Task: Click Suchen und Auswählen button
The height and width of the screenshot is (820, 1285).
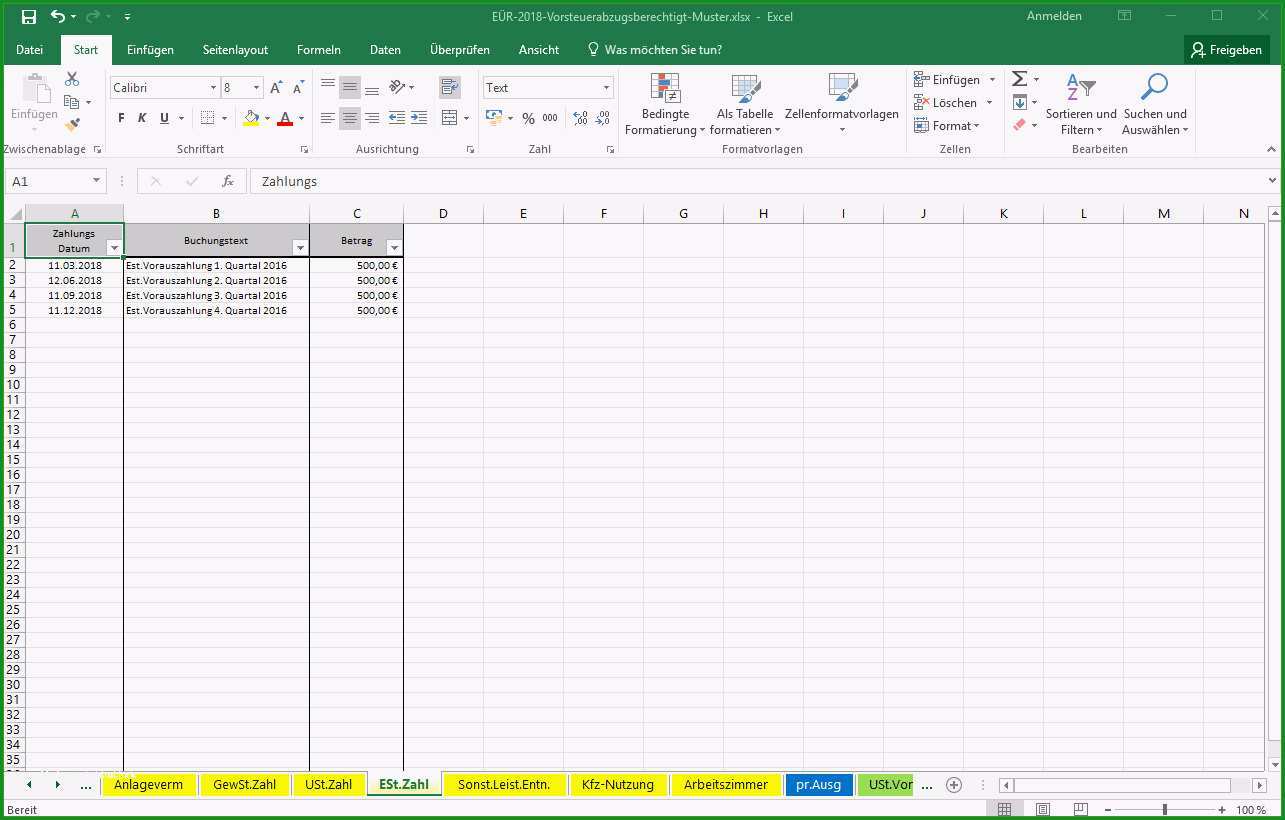Action: point(1155,104)
